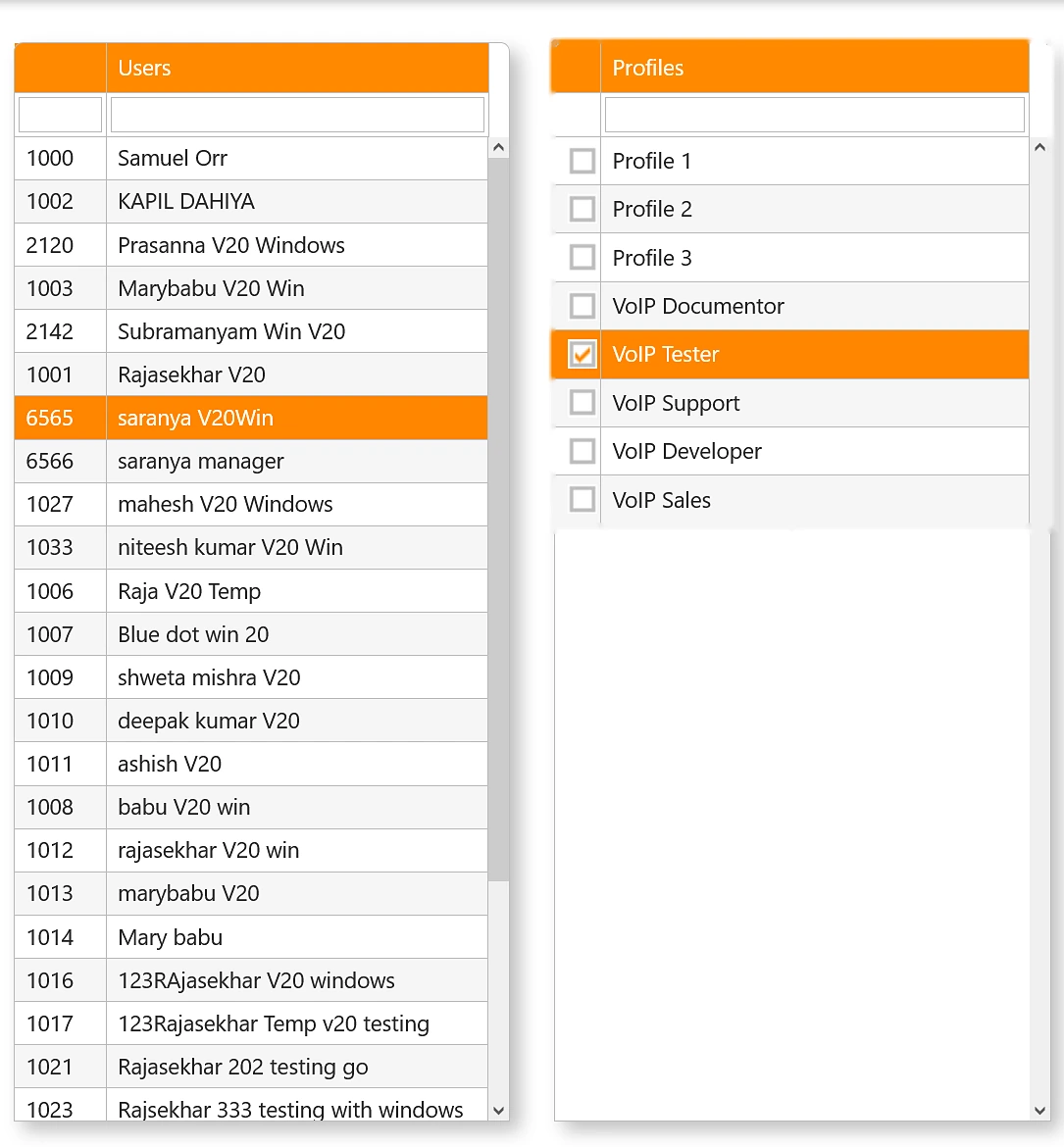
Task: Click the Profiles column header
Action: [815, 68]
